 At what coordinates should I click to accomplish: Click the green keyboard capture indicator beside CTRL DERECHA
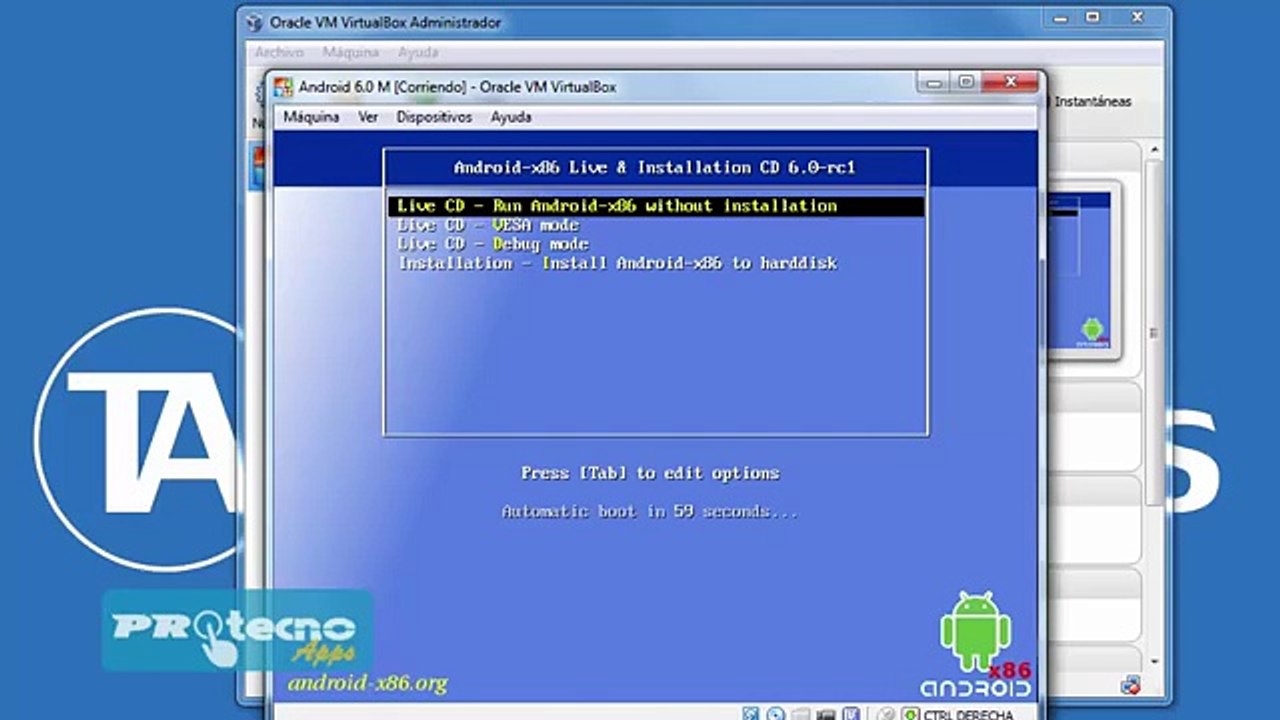coord(909,714)
